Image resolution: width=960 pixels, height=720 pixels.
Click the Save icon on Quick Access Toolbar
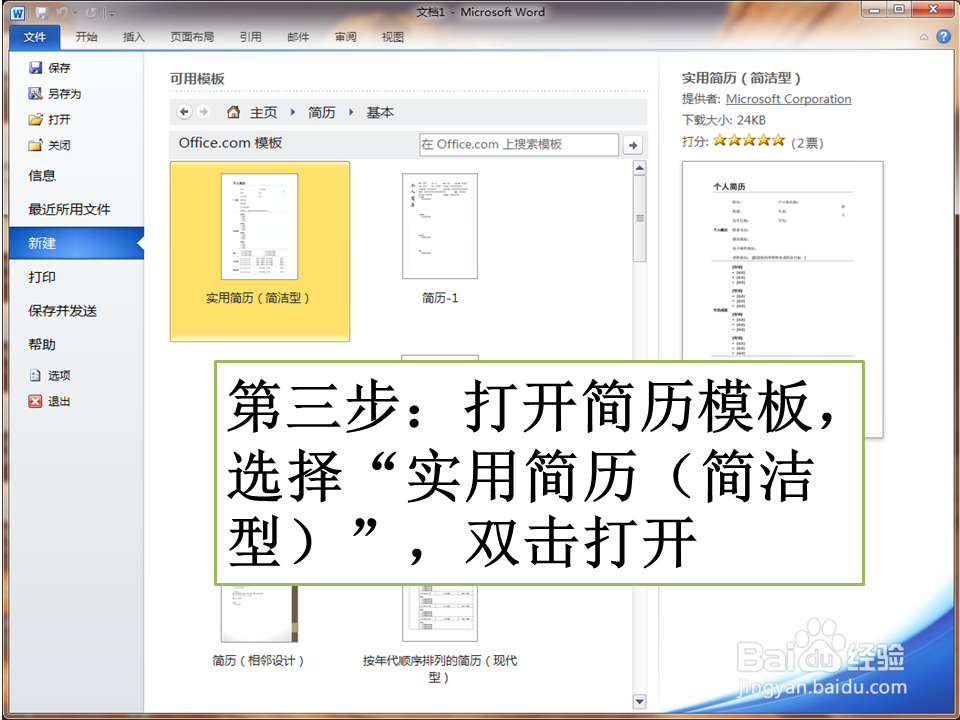pyautogui.click(x=40, y=12)
